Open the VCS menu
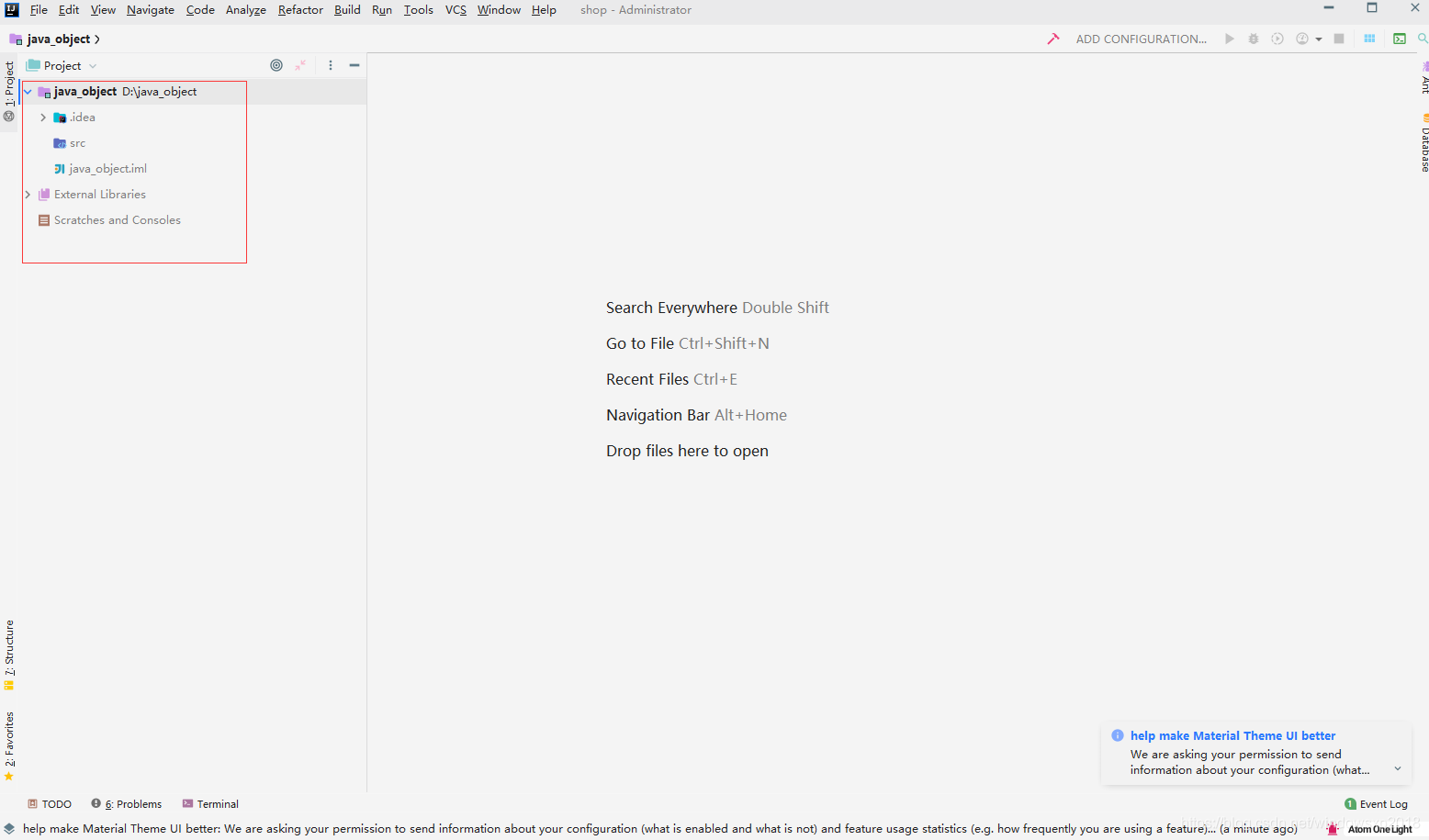The width and height of the screenshot is (1429, 840). (456, 10)
